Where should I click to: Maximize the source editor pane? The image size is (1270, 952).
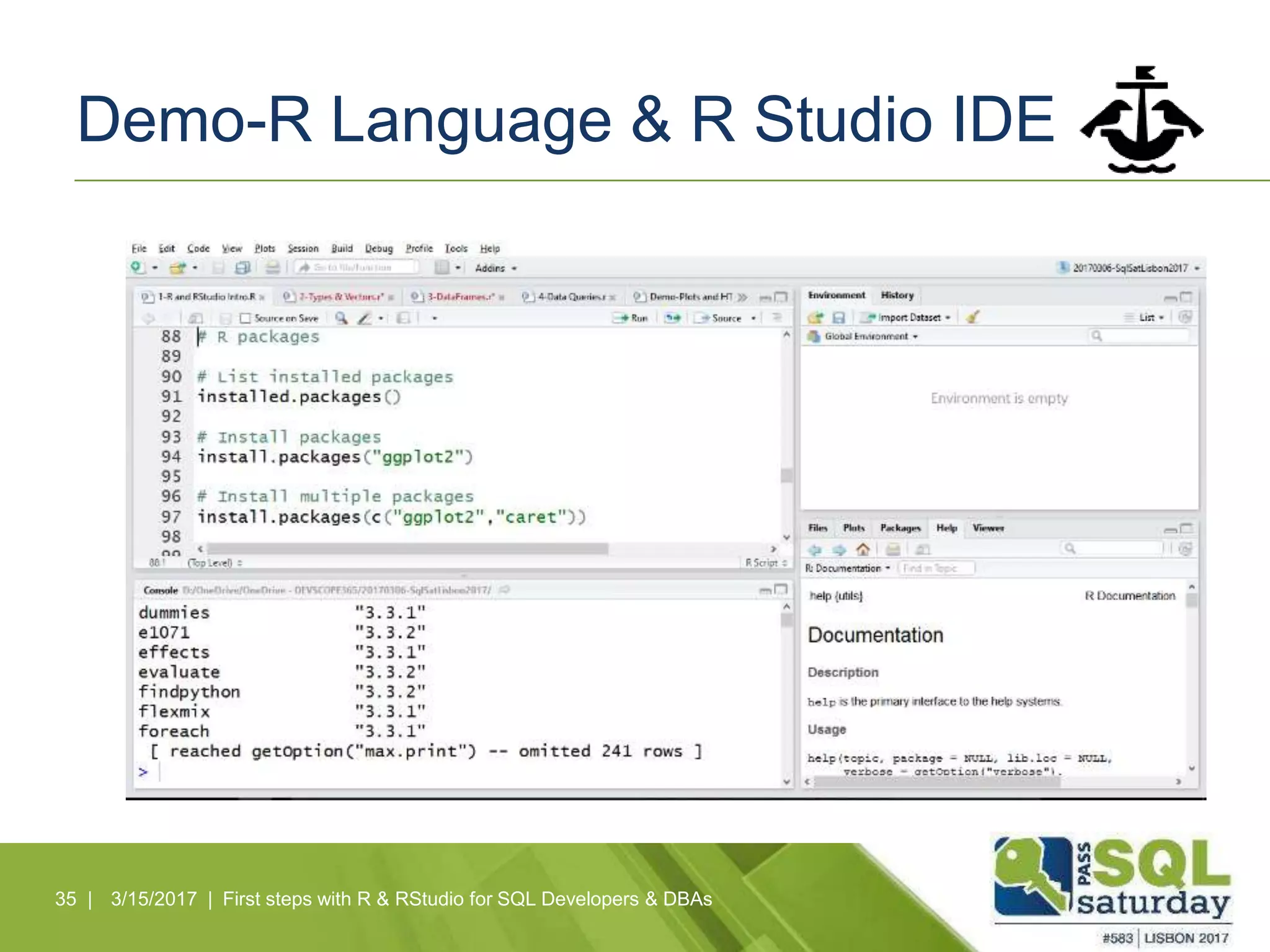pyautogui.click(x=781, y=297)
